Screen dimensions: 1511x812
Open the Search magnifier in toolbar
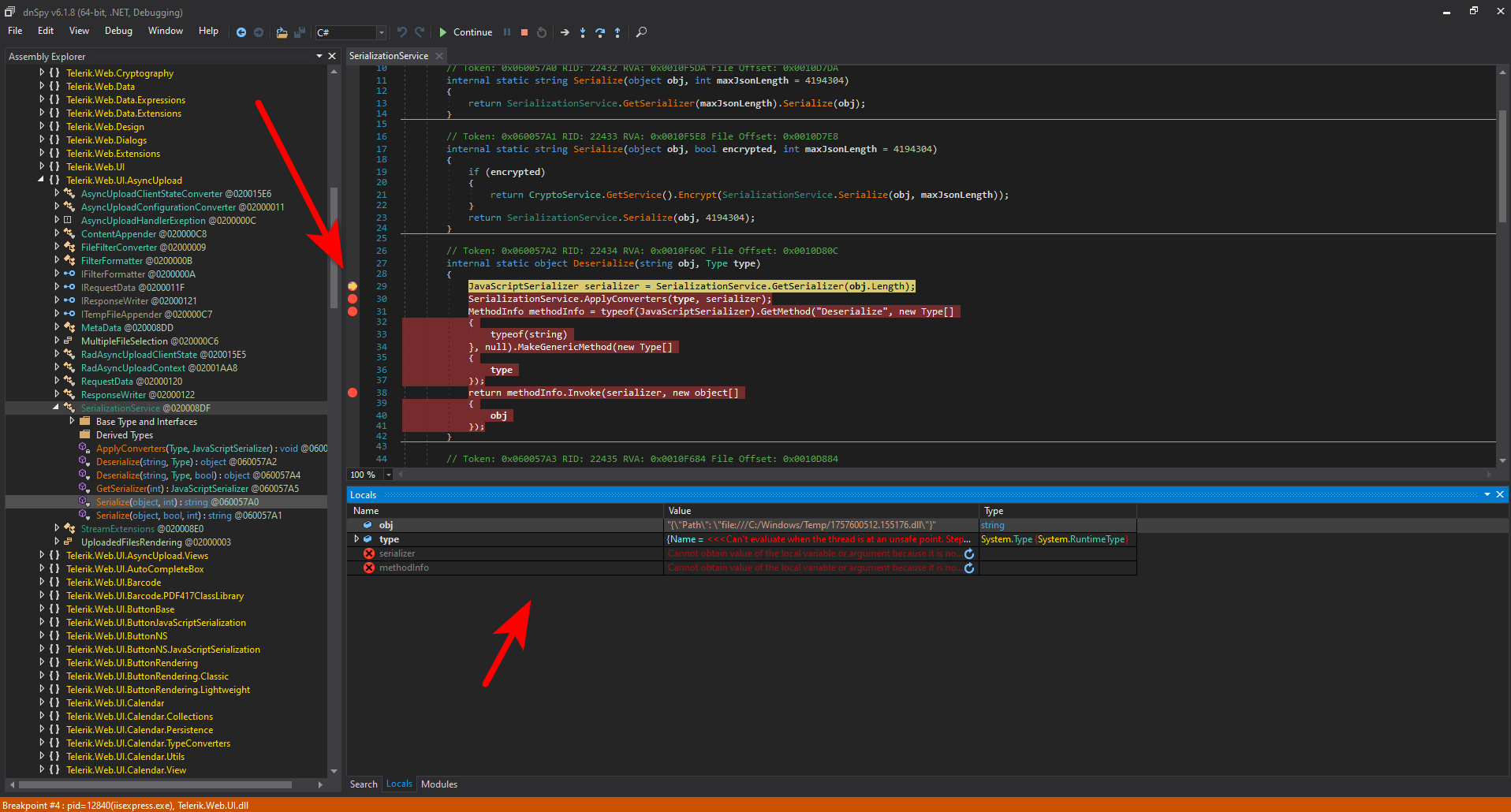[x=641, y=32]
